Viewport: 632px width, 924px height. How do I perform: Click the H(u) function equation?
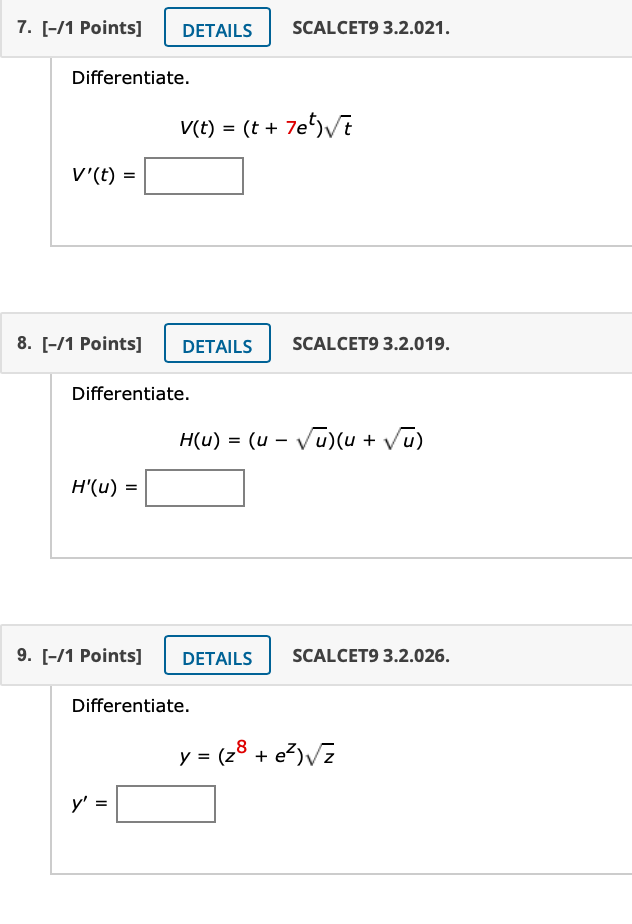[x=301, y=439]
